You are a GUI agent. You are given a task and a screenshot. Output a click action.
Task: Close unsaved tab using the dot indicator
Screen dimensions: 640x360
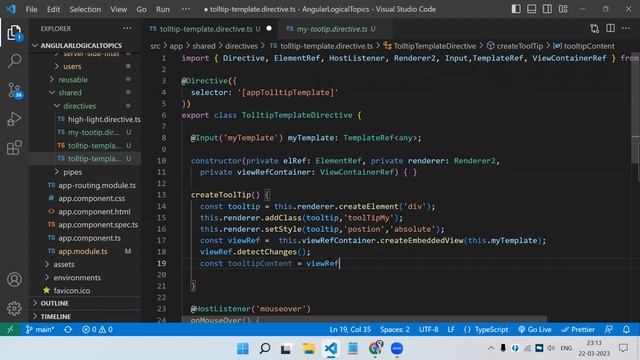[x=269, y=29]
